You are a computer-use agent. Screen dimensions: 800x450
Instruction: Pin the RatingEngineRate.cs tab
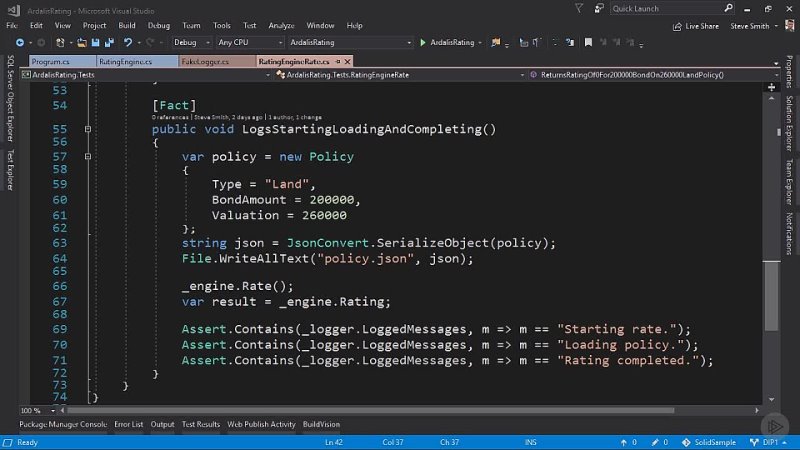pyautogui.click(x=338, y=62)
